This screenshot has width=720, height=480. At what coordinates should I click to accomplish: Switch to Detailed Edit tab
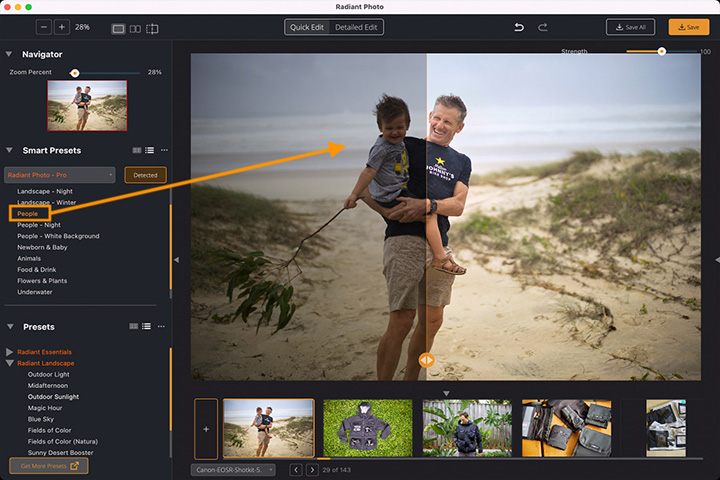356,27
